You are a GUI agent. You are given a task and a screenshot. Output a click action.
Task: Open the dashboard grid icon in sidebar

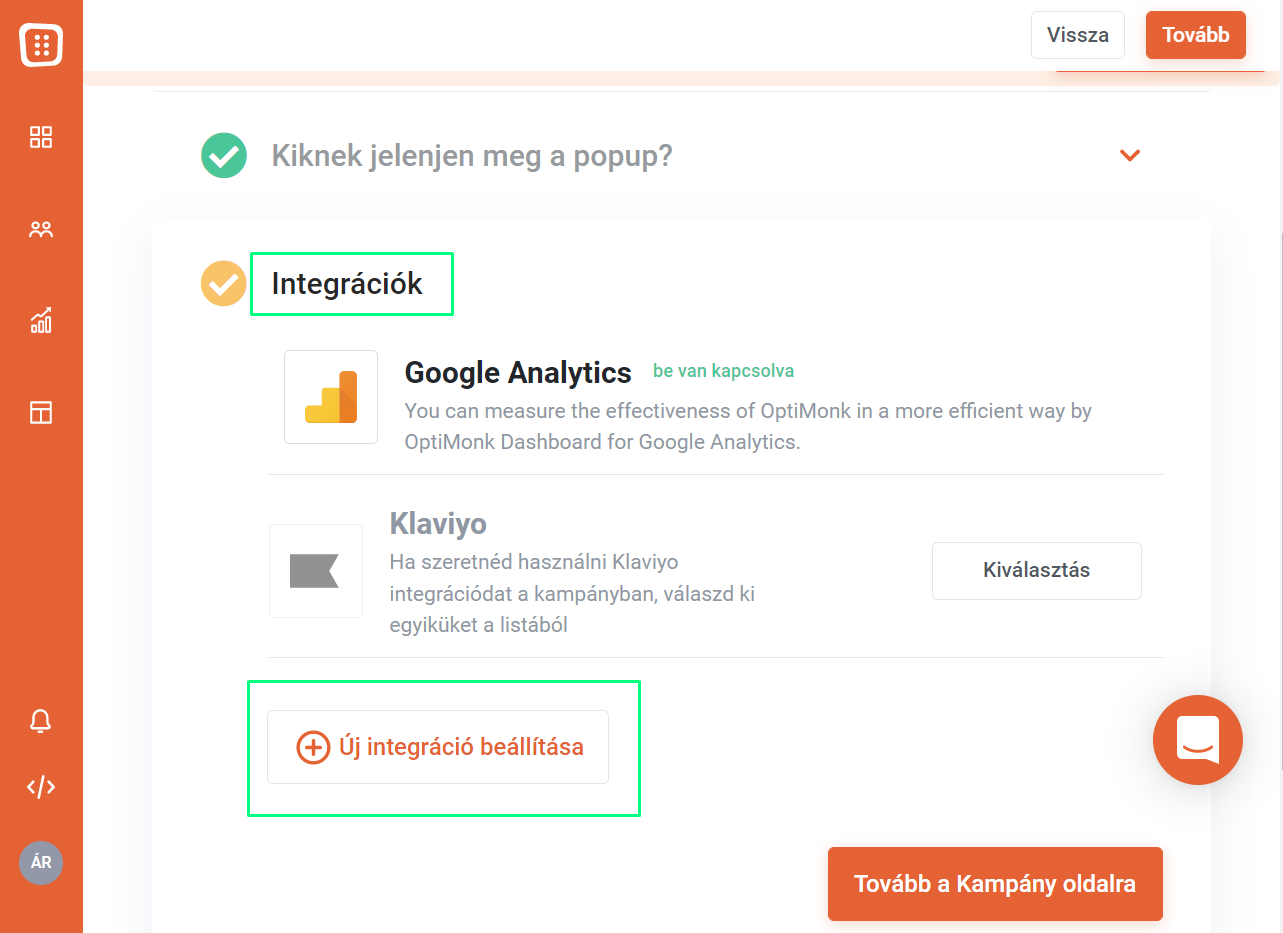point(41,137)
